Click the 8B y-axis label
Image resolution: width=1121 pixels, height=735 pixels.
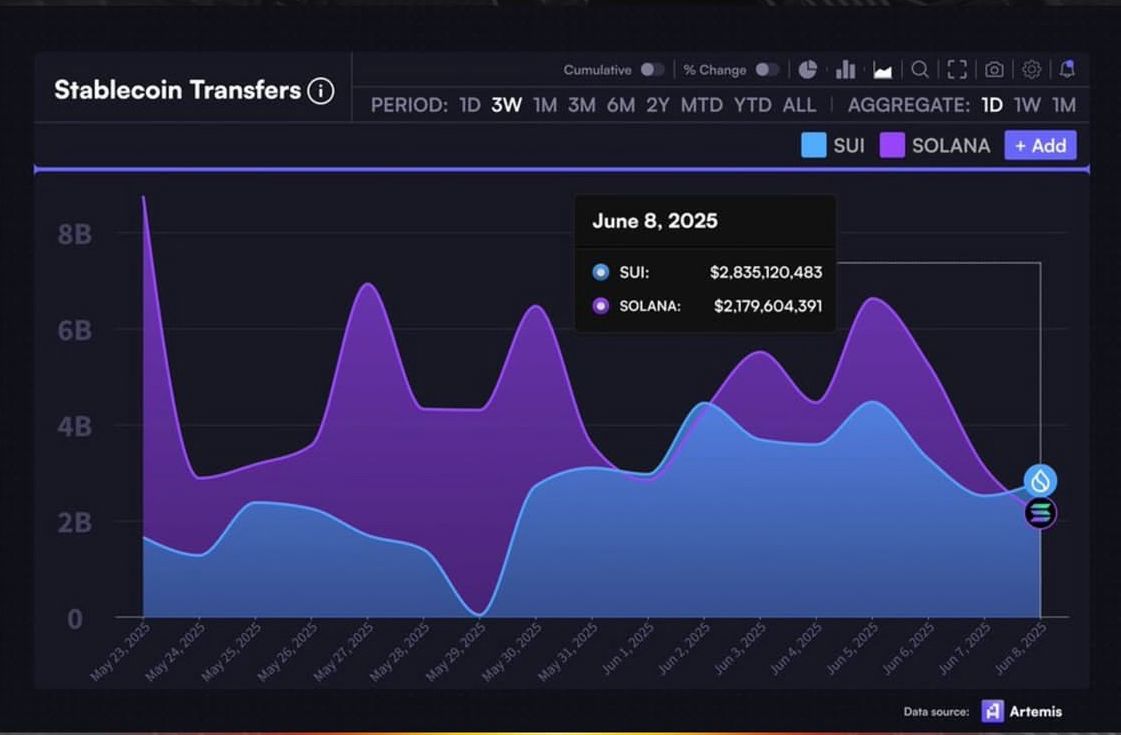(x=75, y=234)
